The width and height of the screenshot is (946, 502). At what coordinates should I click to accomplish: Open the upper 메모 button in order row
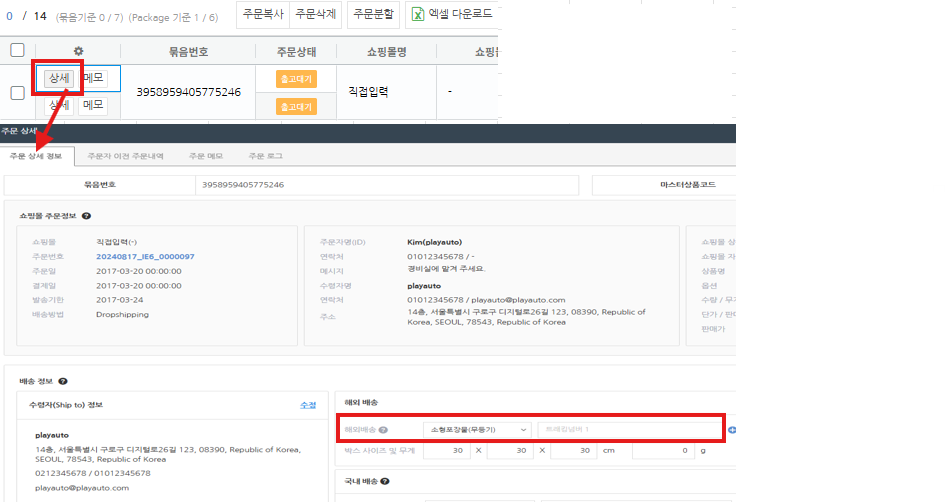(93, 78)
